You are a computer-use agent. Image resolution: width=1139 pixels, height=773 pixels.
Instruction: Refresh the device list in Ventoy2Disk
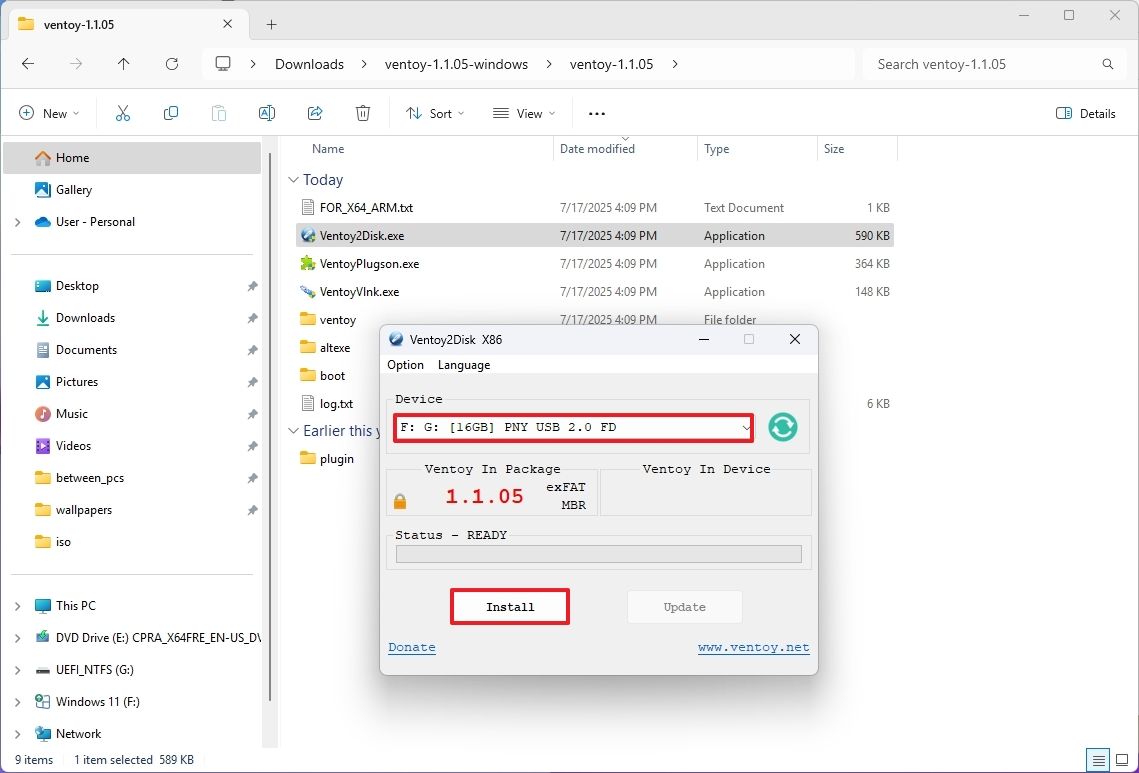click(x=782, y=427)
